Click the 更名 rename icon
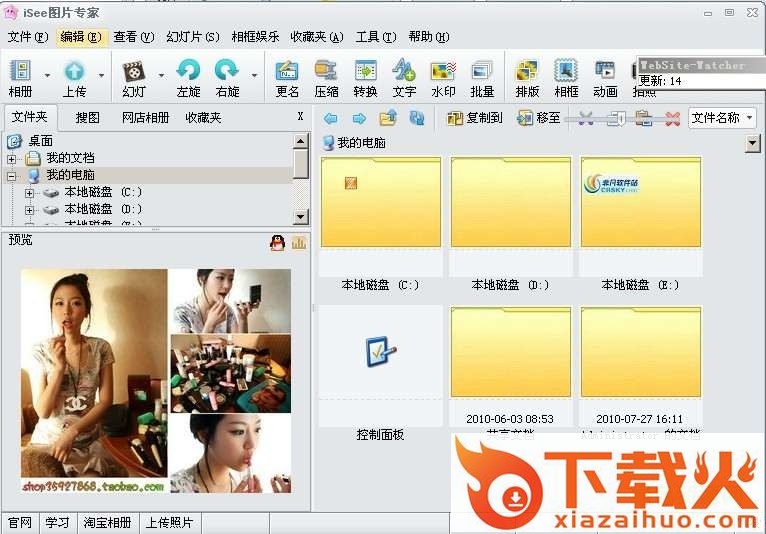The height and width of the screenshot is (534, 766). tap(287, 72)
